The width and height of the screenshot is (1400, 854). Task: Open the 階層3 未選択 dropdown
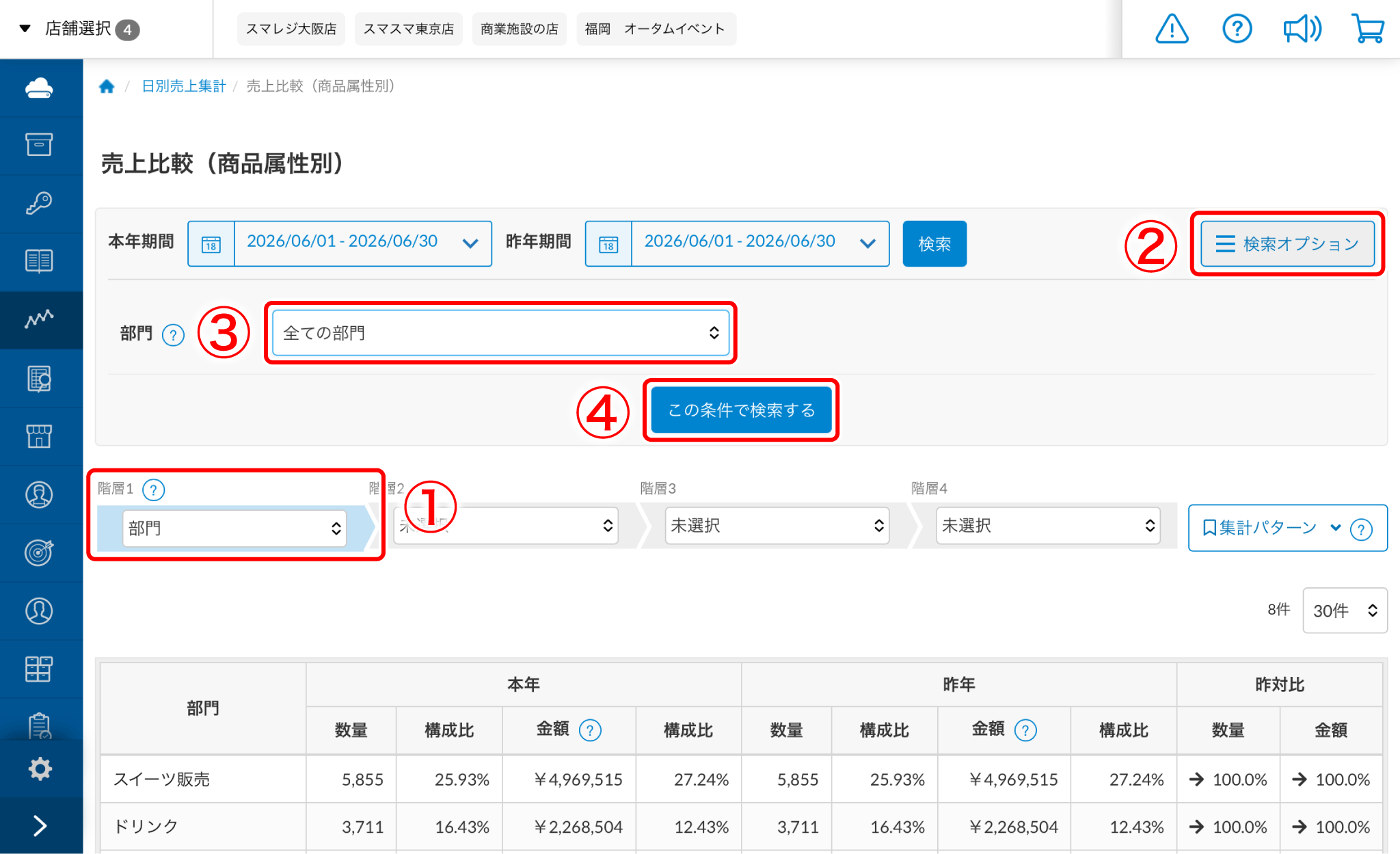click(777, 526)
